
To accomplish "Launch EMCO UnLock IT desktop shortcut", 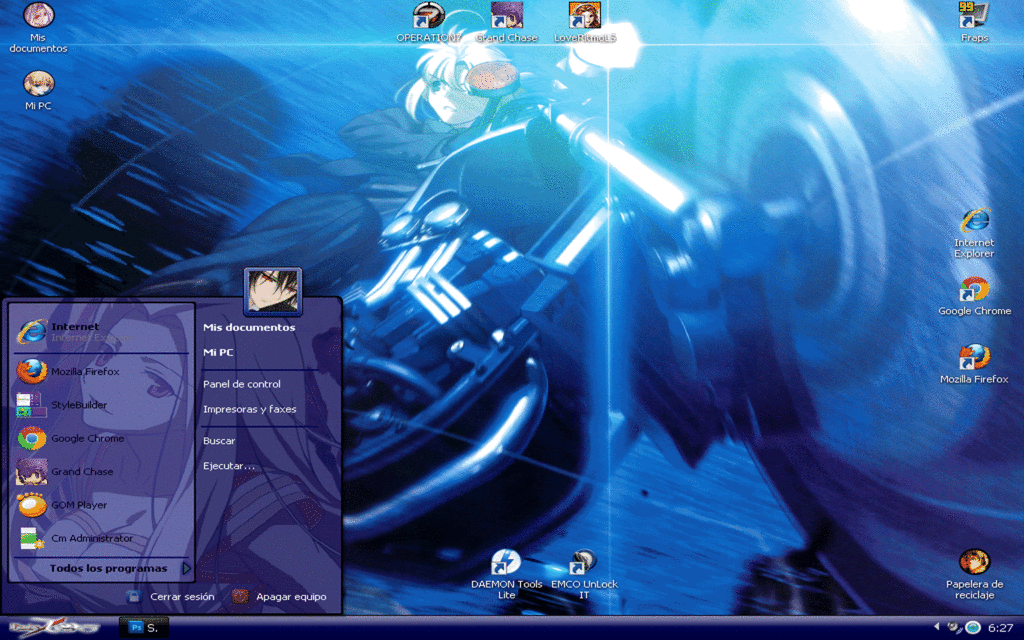I will coord(583,562).
